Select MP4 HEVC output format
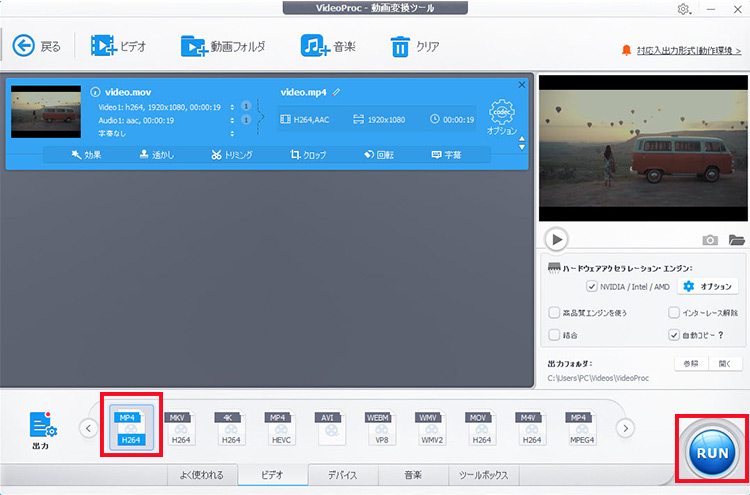The height and width of the screenshot is (495, 750). (281, 428)
